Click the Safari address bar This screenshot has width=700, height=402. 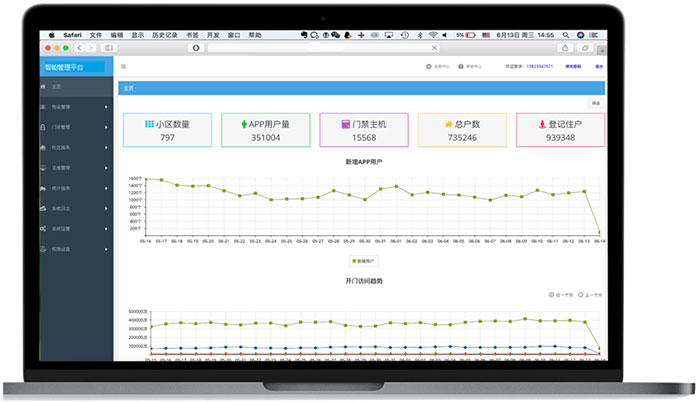[320, 47]
